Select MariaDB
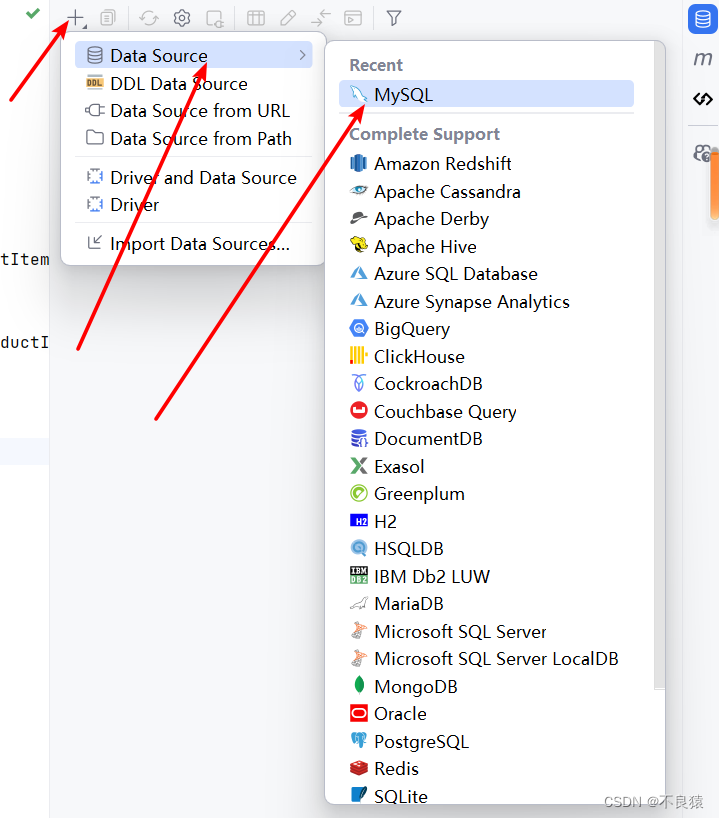Viewport: 719px width, 818px height. tap(486, 604)
